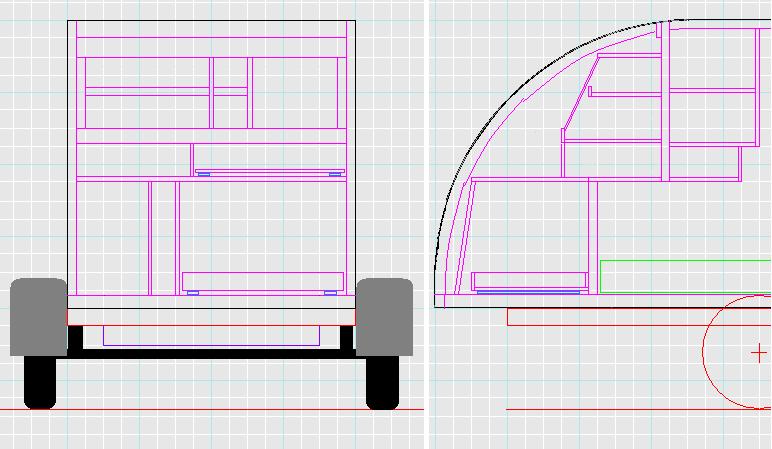Click the left black tire below the fender
The height and width of the screenshot is (449, 772).
[40, 383]
